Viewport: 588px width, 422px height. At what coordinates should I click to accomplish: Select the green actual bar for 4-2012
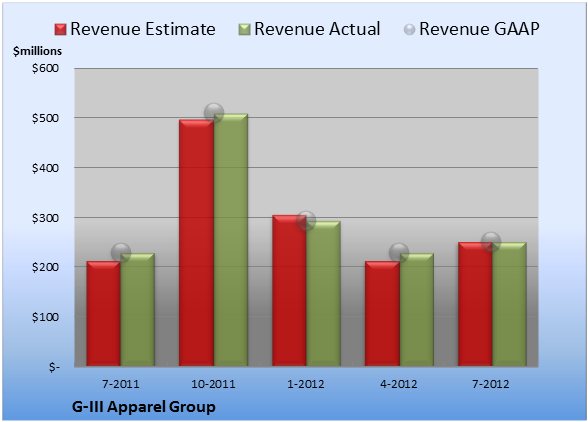[417, 310]
